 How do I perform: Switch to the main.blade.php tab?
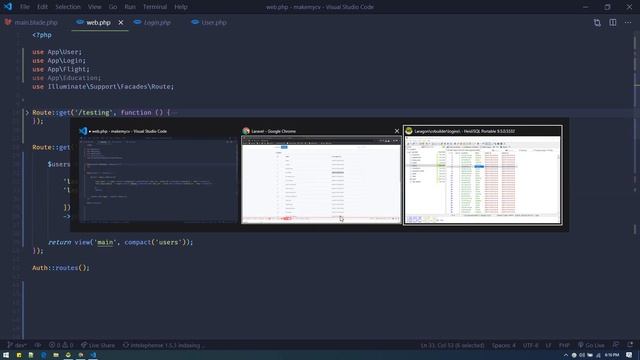[31, 22]
